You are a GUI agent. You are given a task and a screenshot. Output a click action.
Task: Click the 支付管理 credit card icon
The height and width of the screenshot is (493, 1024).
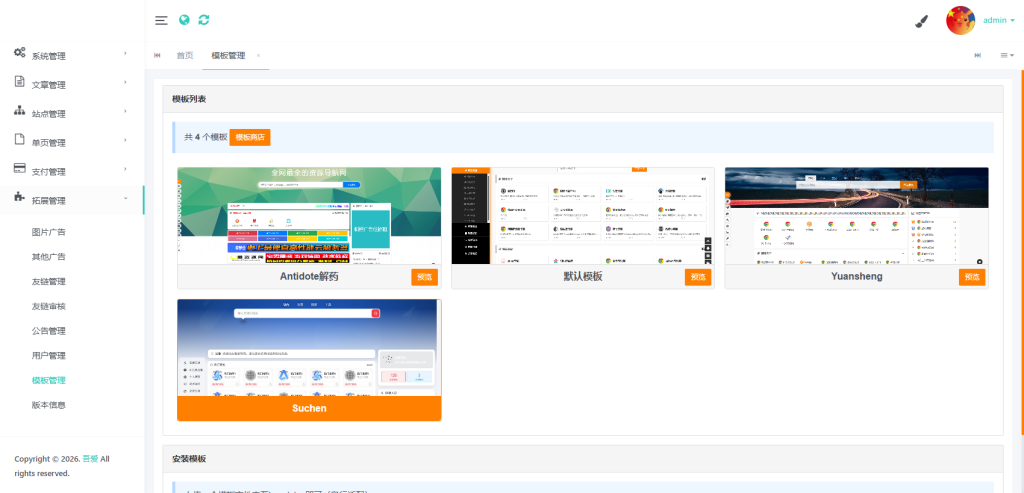(20, 168)
